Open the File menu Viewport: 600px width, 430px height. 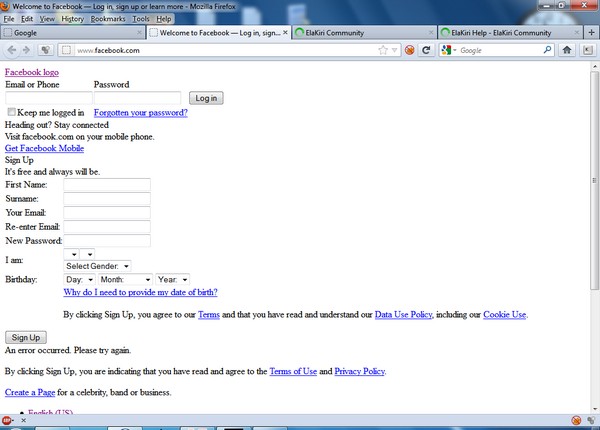pos(9,19)
